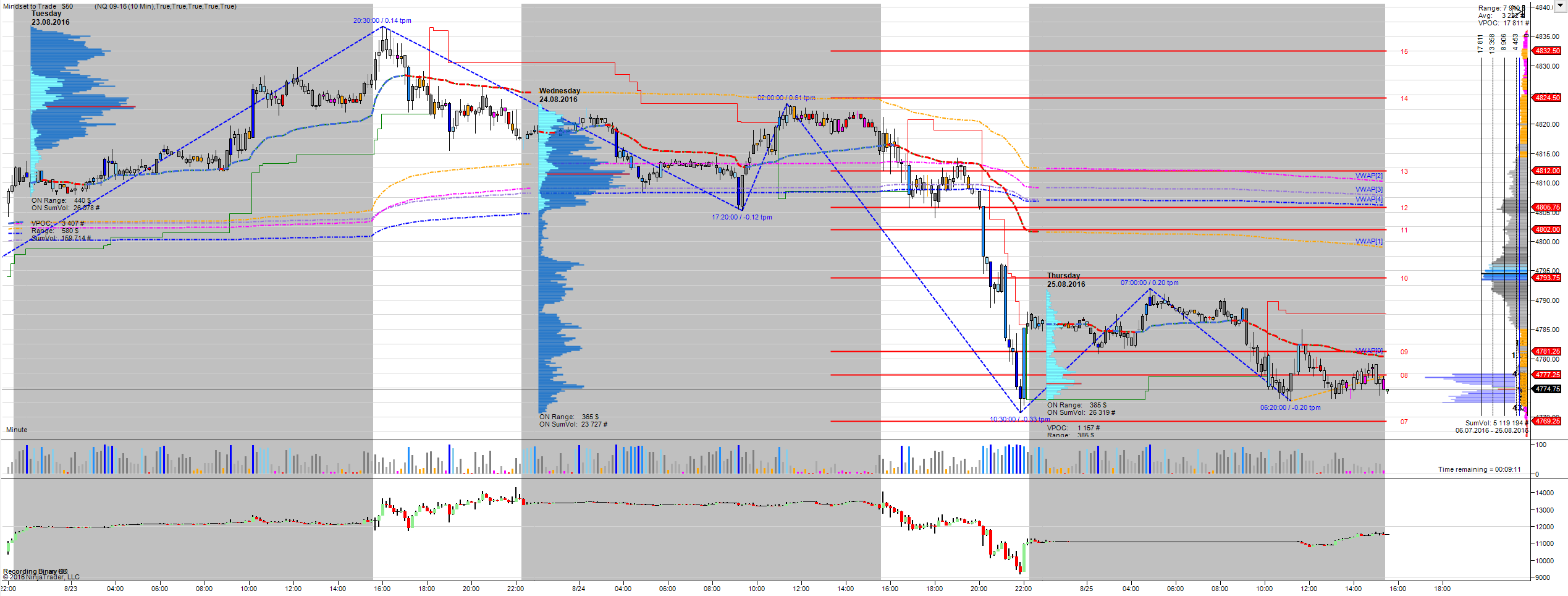Image resolution: width=1568 pixels, height=596 pixels.
Task: Click the 'ON SumVol: 26 319 #' text
Action: (1081, 412)
